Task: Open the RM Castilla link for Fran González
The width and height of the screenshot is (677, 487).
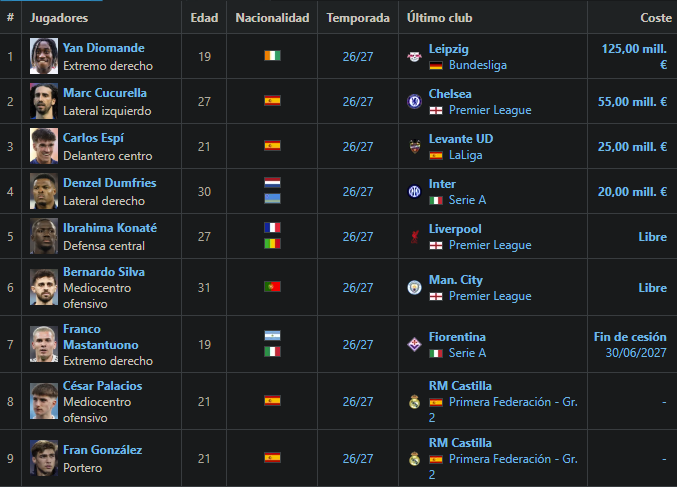Action: tap(460, 443)
